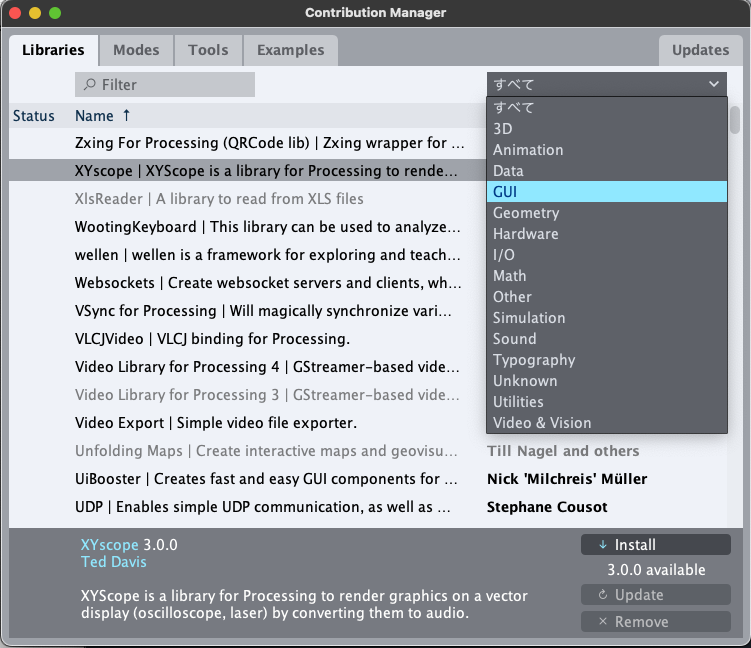Open the Updates tab

tap(700, 50)
